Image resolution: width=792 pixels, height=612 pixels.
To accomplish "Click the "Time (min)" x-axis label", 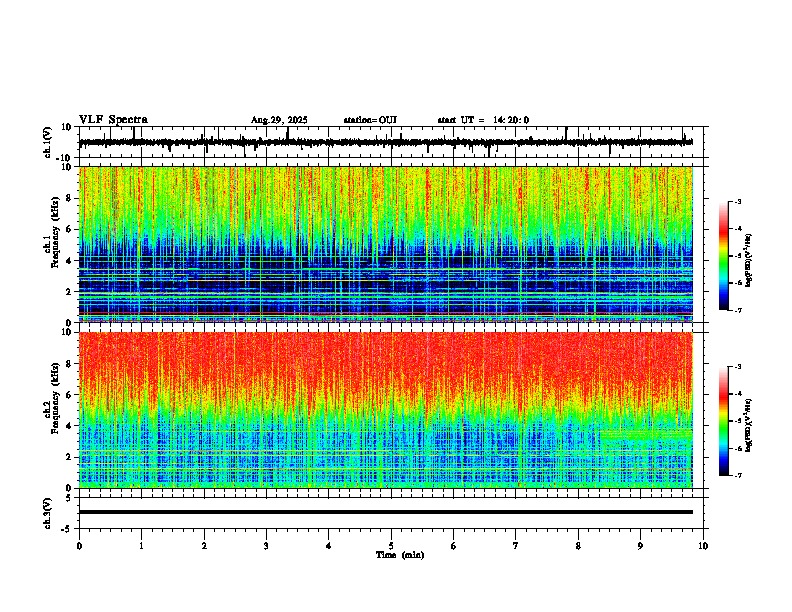I will point(400,555).
